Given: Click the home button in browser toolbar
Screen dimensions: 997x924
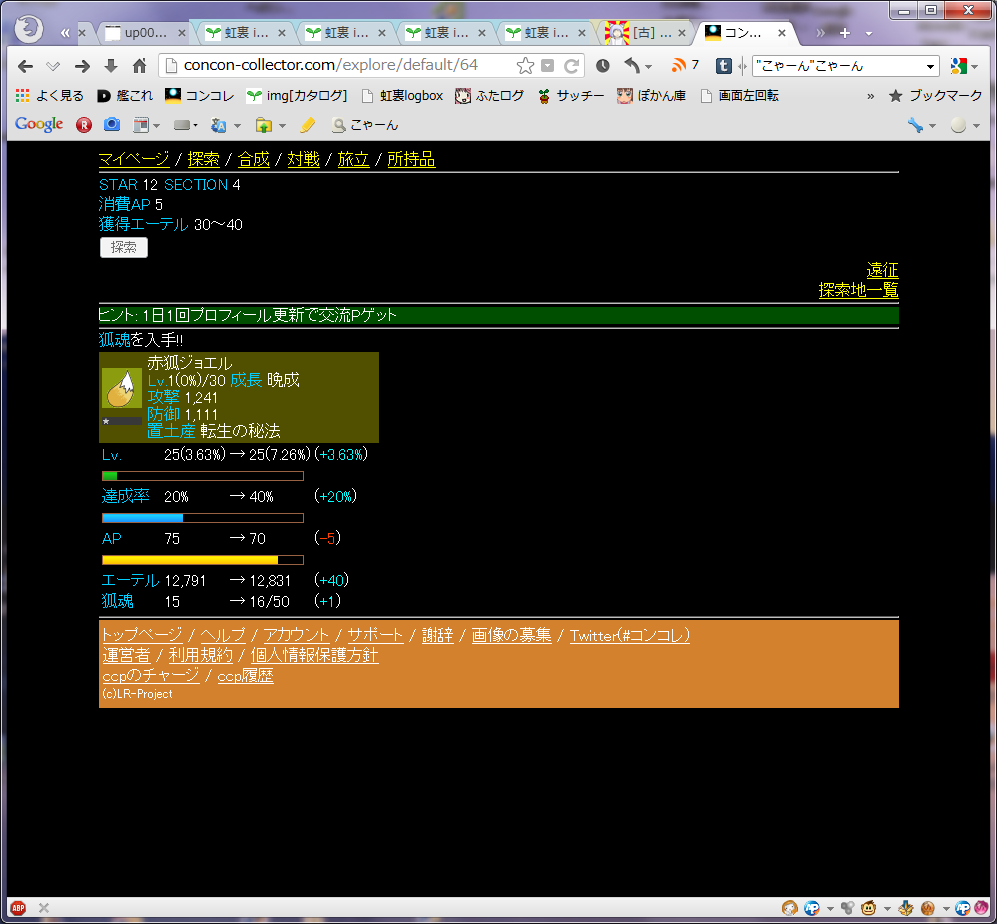Looking at the screenshot, I should point(139,66).
